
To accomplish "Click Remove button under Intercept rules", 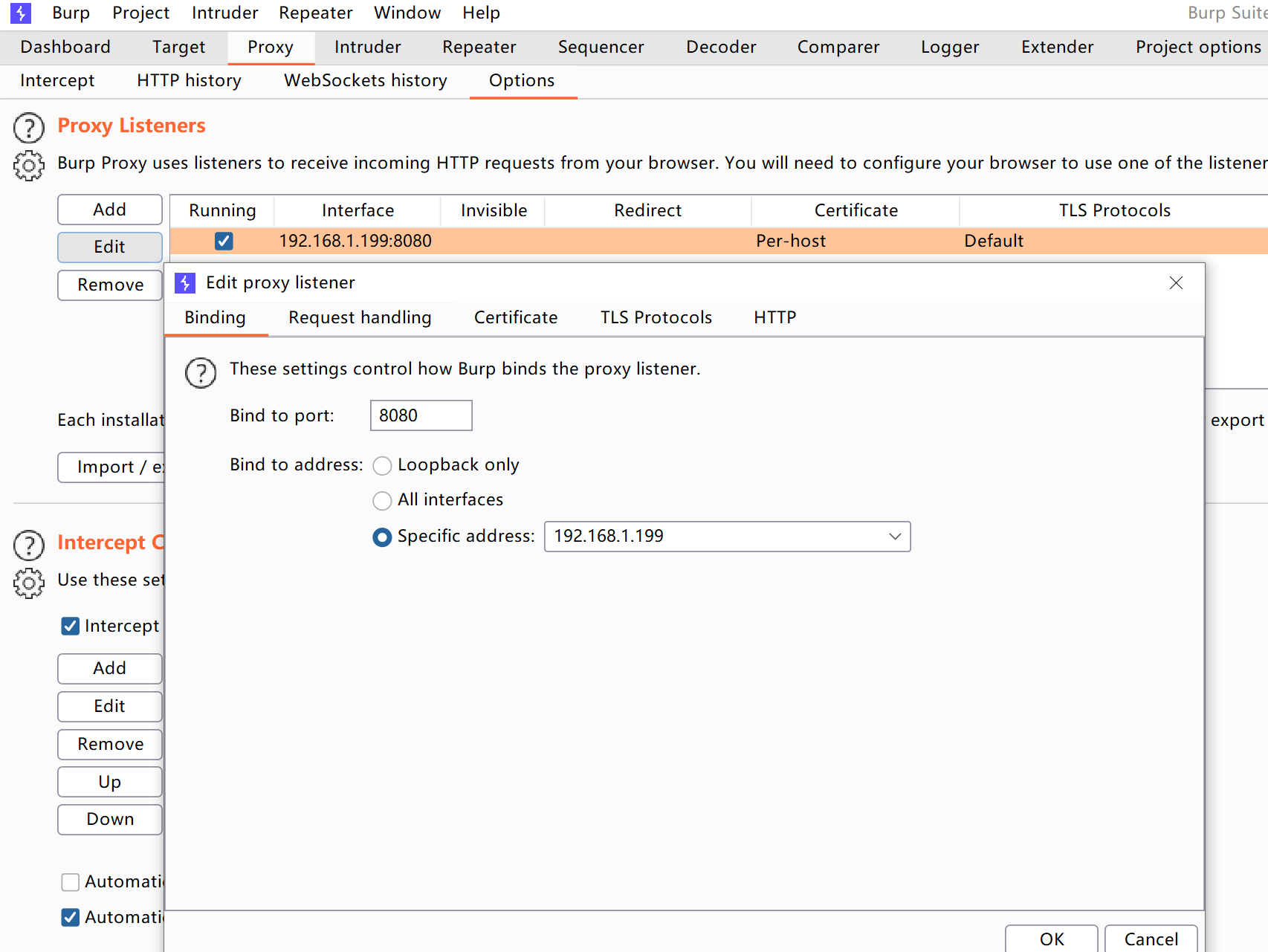I will click(110, 744).
